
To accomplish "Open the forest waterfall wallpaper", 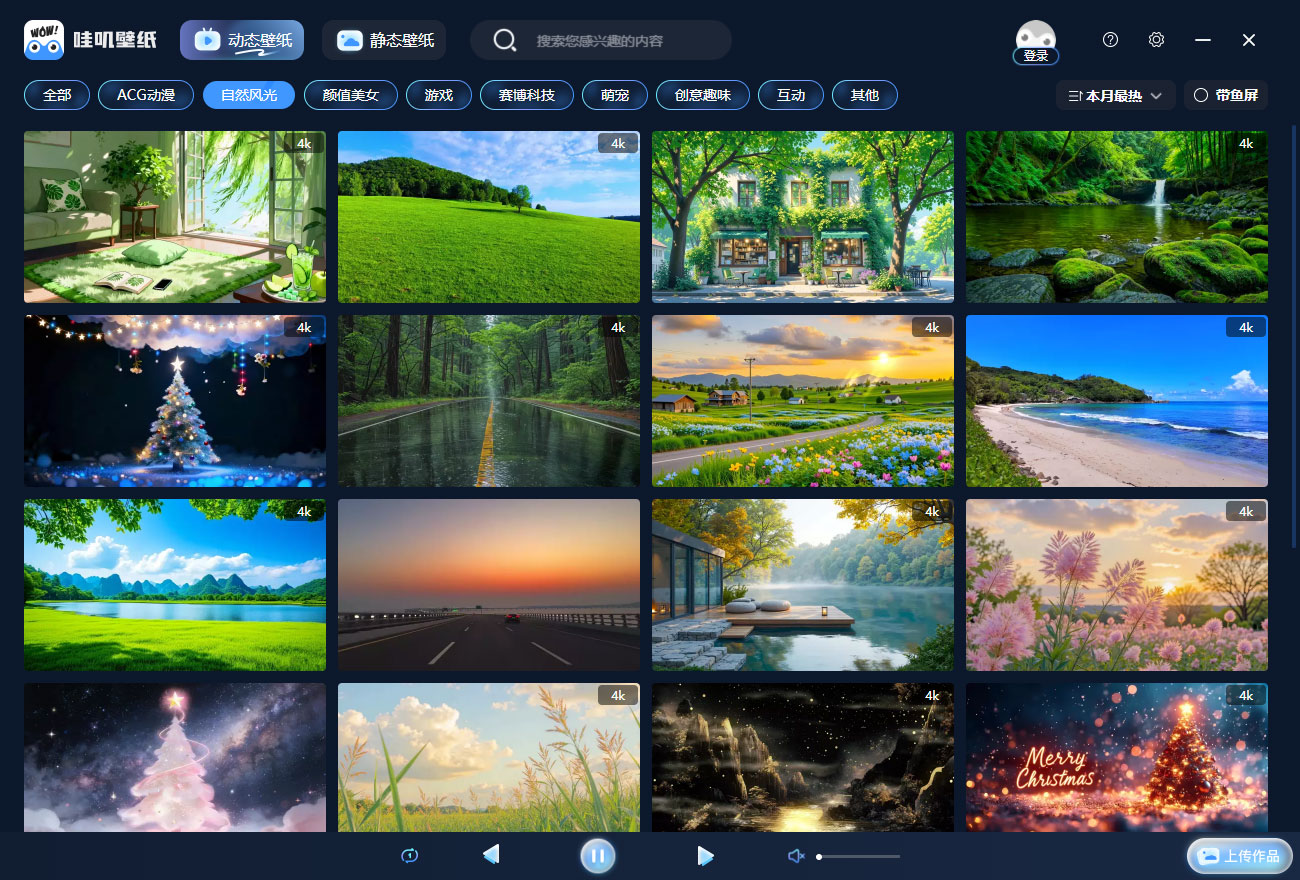I will (1117, 217).
